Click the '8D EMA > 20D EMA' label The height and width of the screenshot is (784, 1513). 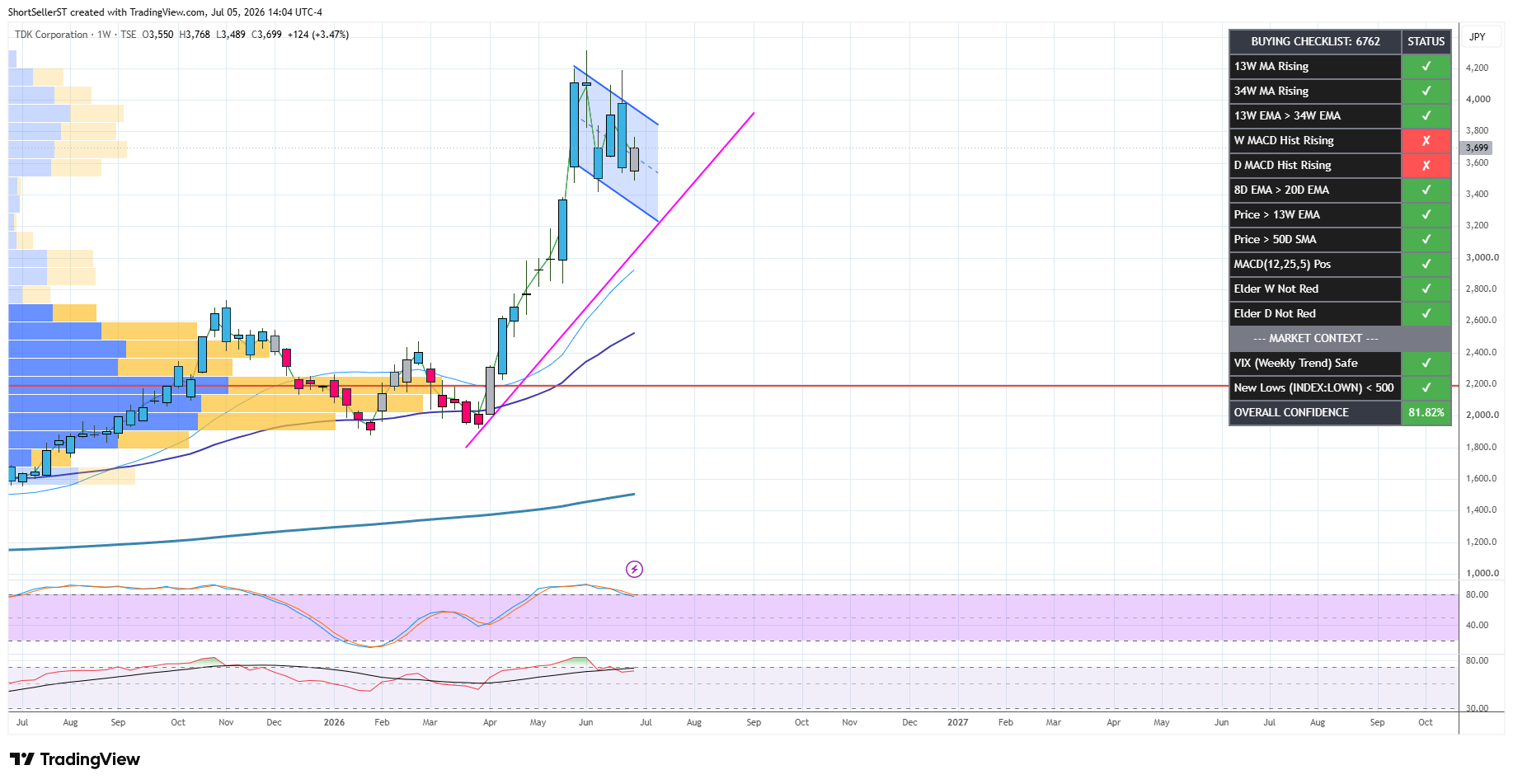tap(1281, 190)
